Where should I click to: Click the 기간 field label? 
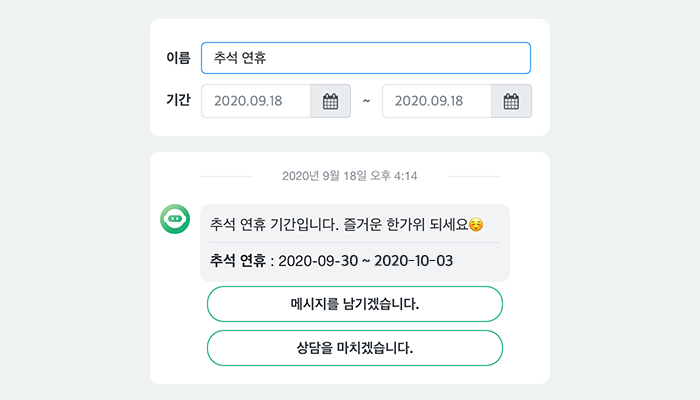[178, 101]
